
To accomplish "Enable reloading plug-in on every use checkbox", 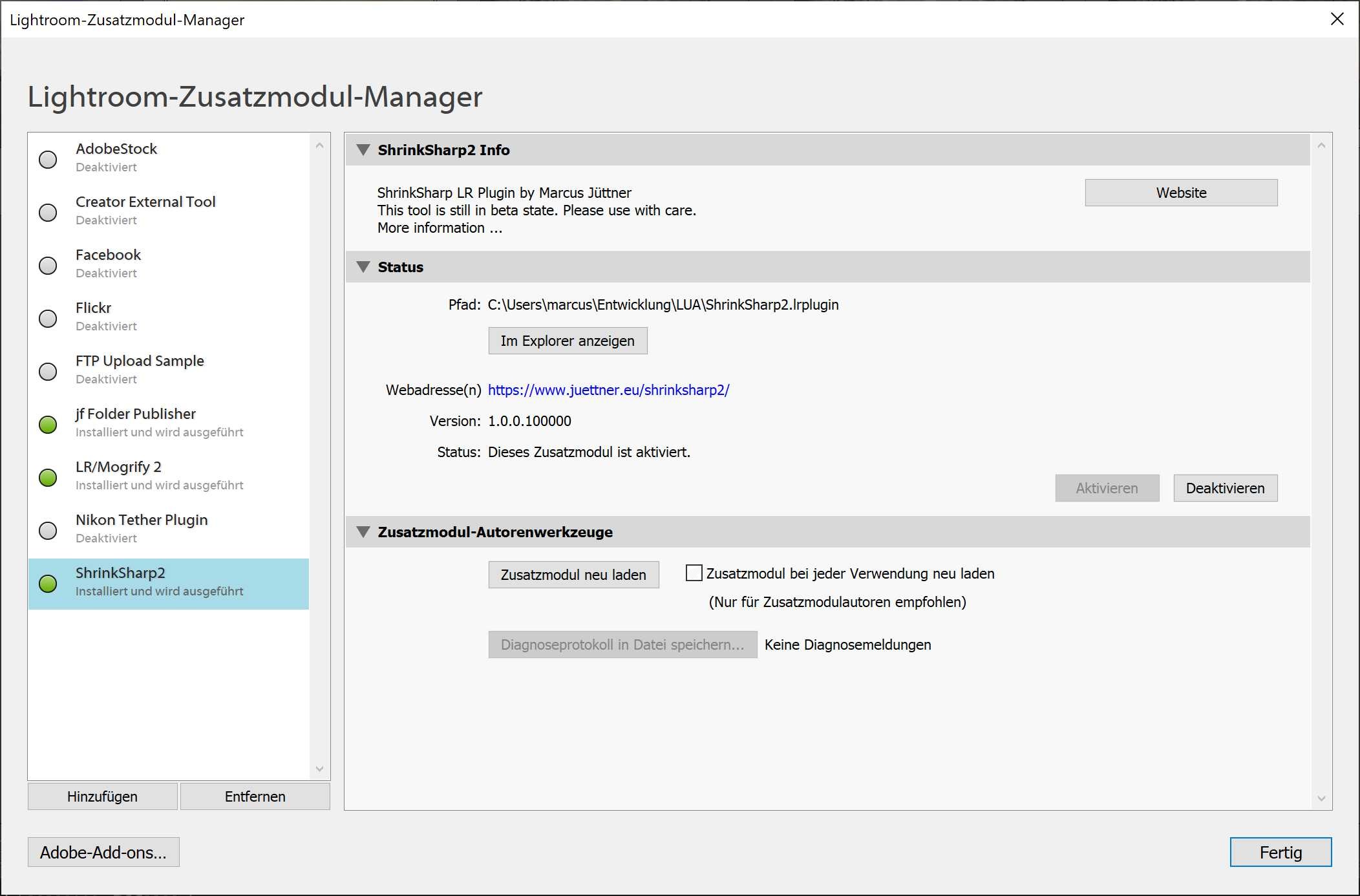I will [x=694, y=573].
